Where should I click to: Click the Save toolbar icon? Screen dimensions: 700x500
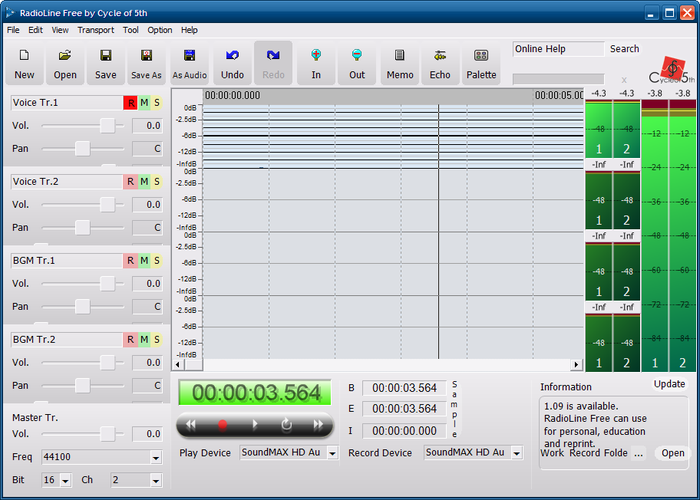(105, 64)
